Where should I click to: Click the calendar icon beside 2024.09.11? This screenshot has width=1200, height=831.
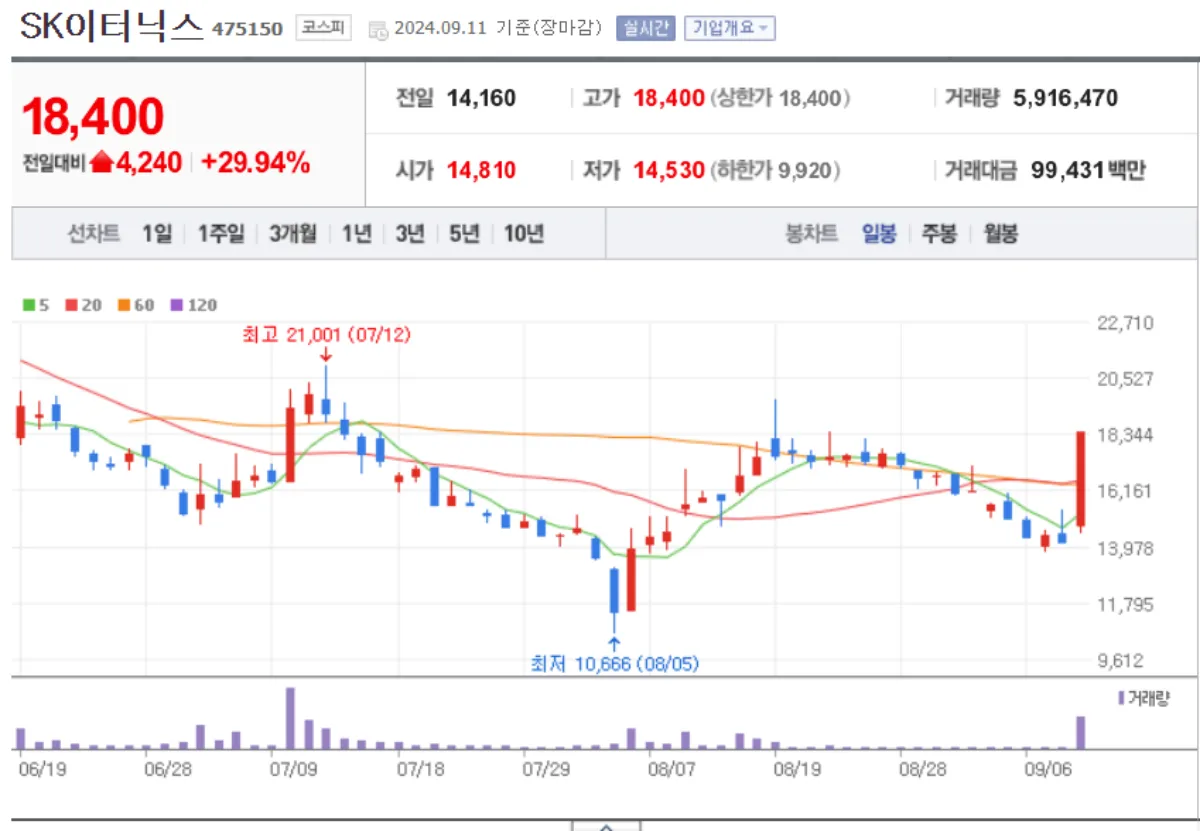pyautogui.click(x=378, y=30)
